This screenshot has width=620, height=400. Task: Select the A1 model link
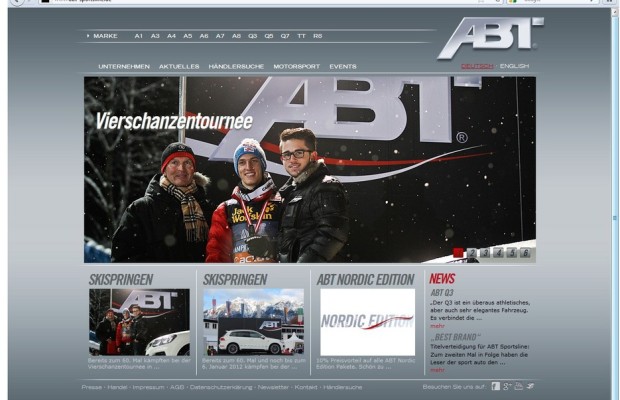pos(138,36)
